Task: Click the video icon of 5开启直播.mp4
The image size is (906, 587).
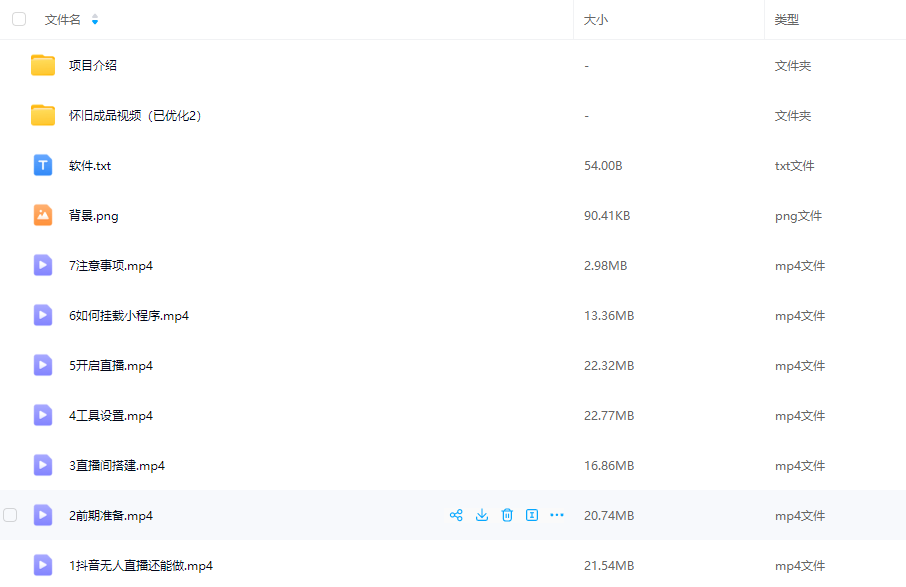Action: point(43,365)
